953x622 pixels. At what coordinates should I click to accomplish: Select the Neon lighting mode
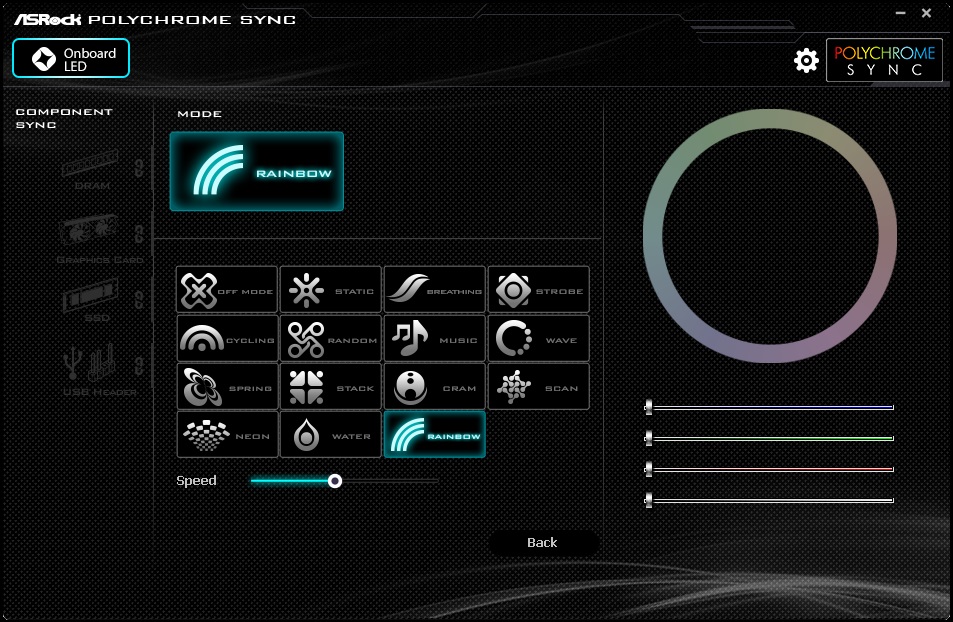tap(227, 434)
